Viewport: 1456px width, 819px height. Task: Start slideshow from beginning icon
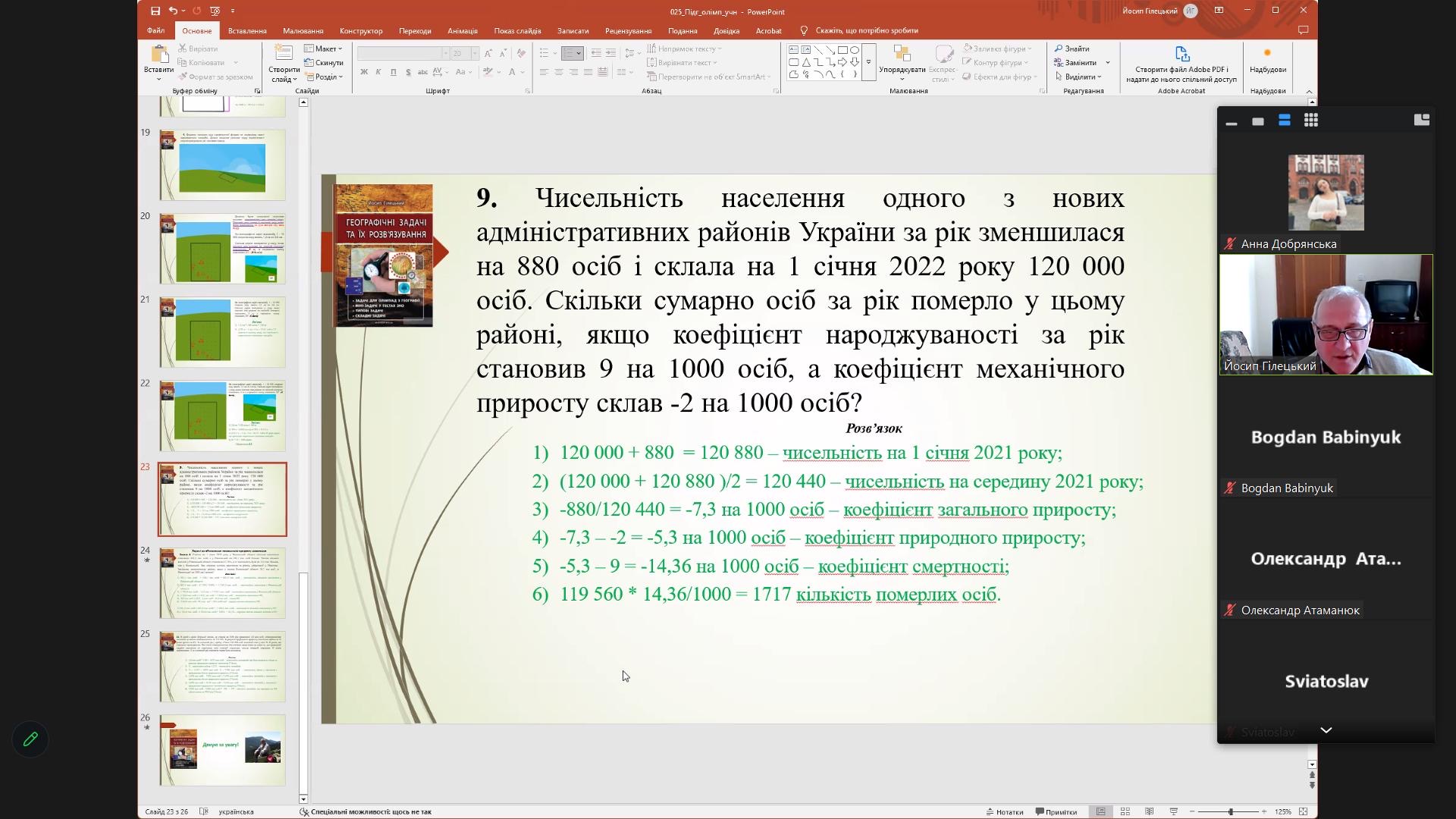point(215,11)
